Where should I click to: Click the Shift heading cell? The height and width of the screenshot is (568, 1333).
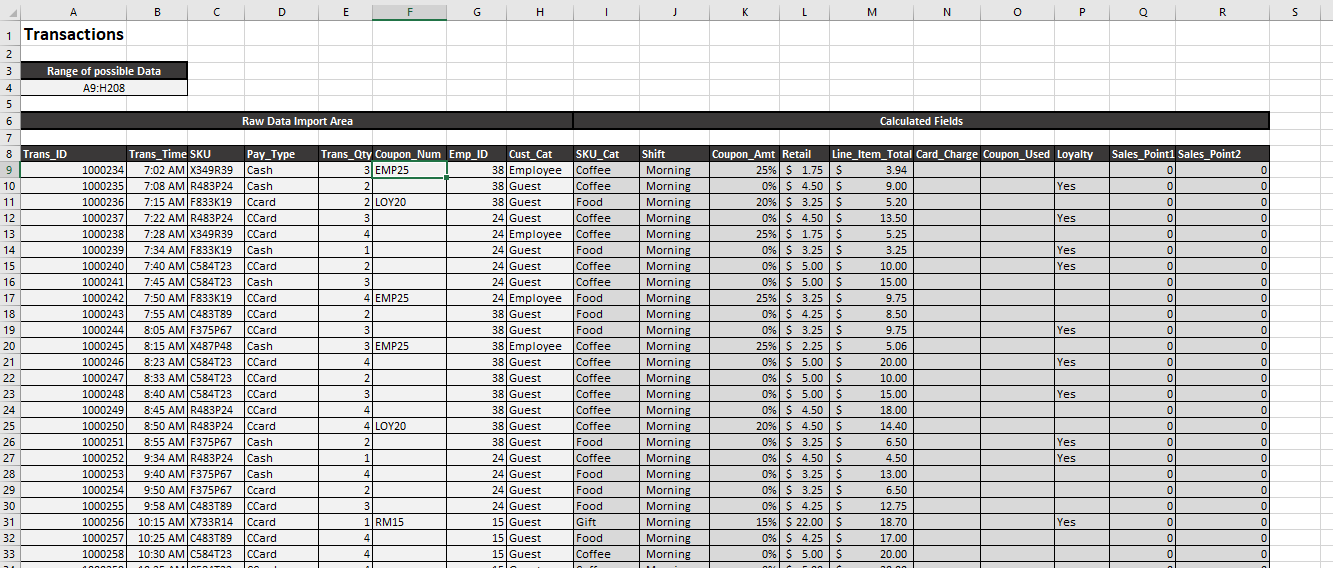(674, 154)
